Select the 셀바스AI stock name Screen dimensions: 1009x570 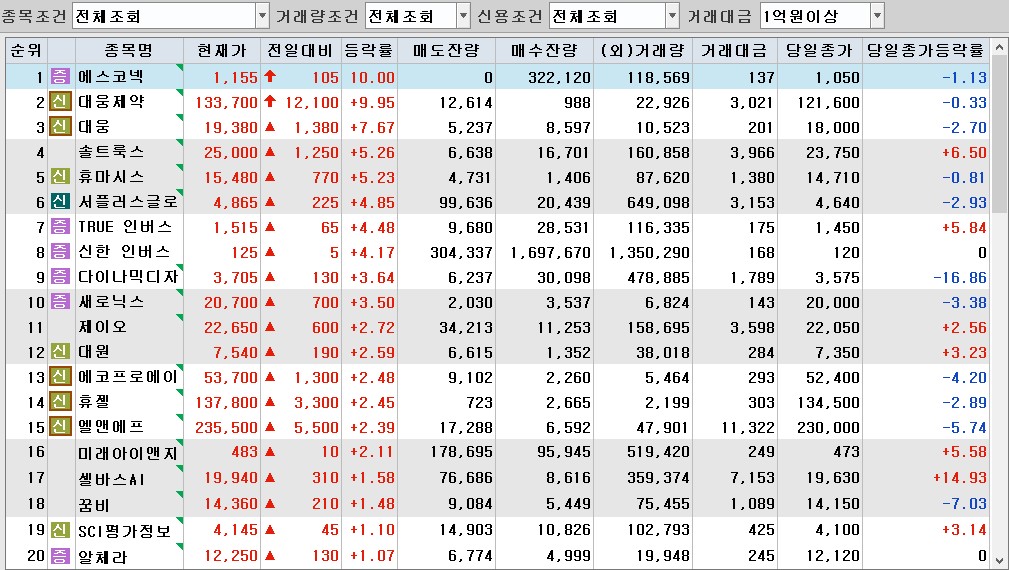[x=111, y=479]
